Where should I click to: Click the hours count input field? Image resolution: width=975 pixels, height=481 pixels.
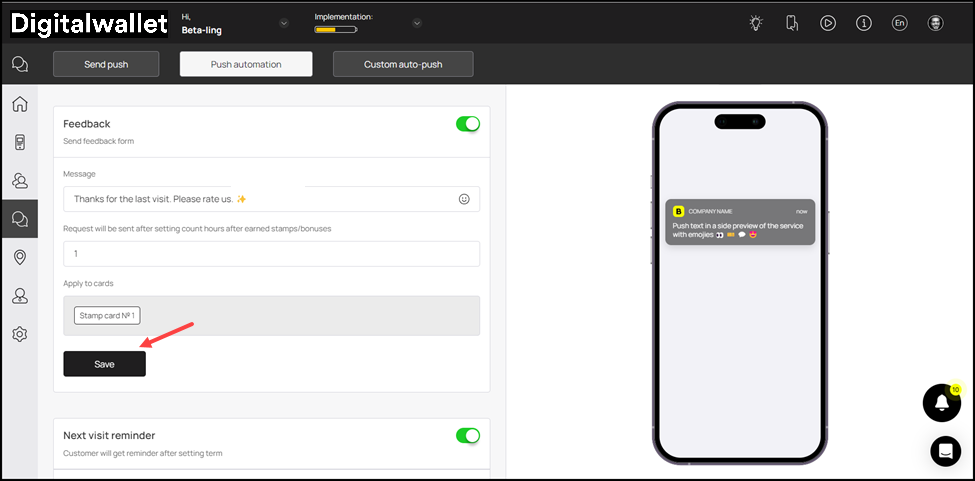click(x=271, y=254)
